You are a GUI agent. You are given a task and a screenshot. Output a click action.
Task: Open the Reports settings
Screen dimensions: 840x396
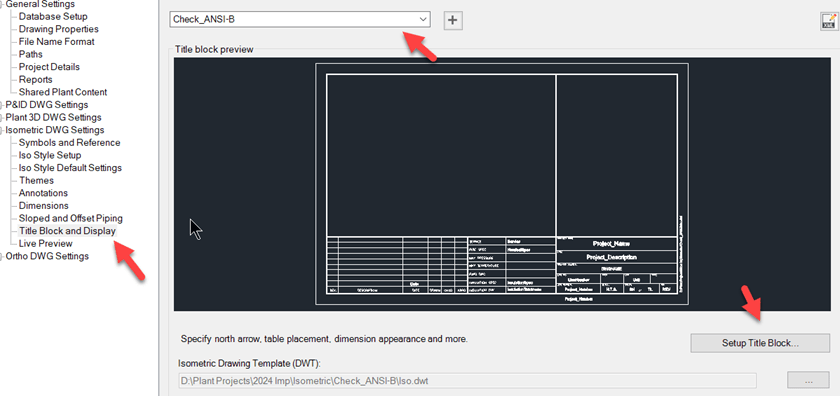pyautogui.click(x=36, y=79)
